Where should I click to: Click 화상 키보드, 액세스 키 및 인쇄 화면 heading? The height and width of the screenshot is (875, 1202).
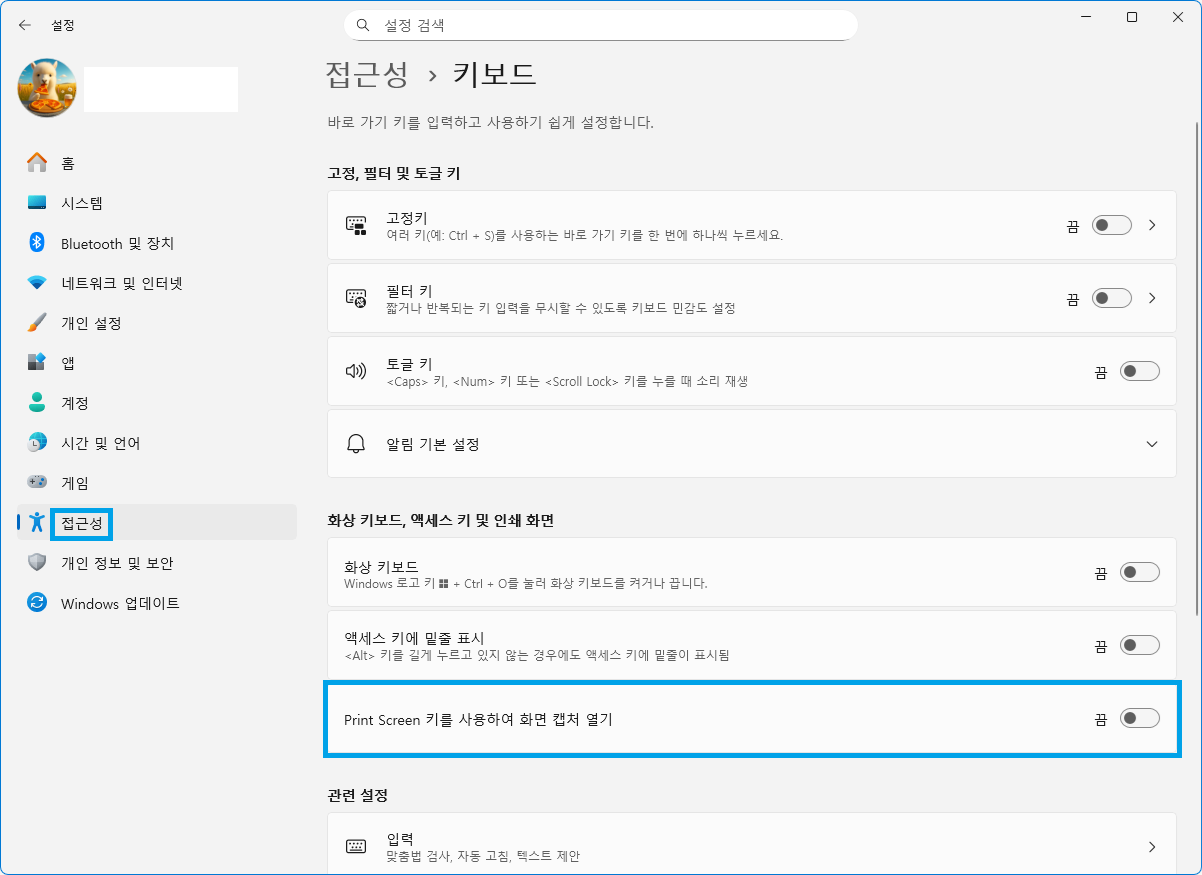(x=441, y=520)
